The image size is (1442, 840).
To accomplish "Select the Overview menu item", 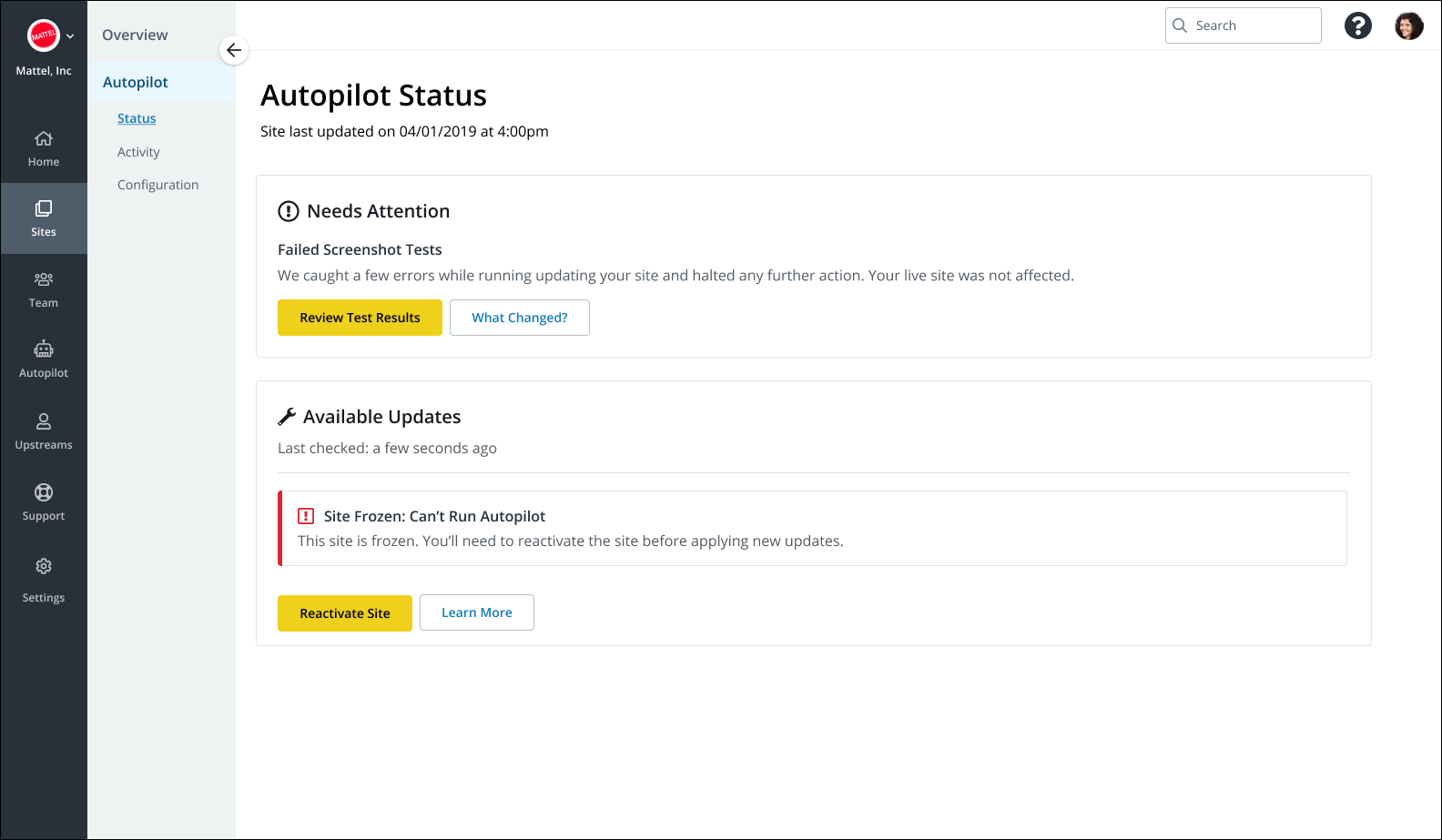I will point(135,35).
